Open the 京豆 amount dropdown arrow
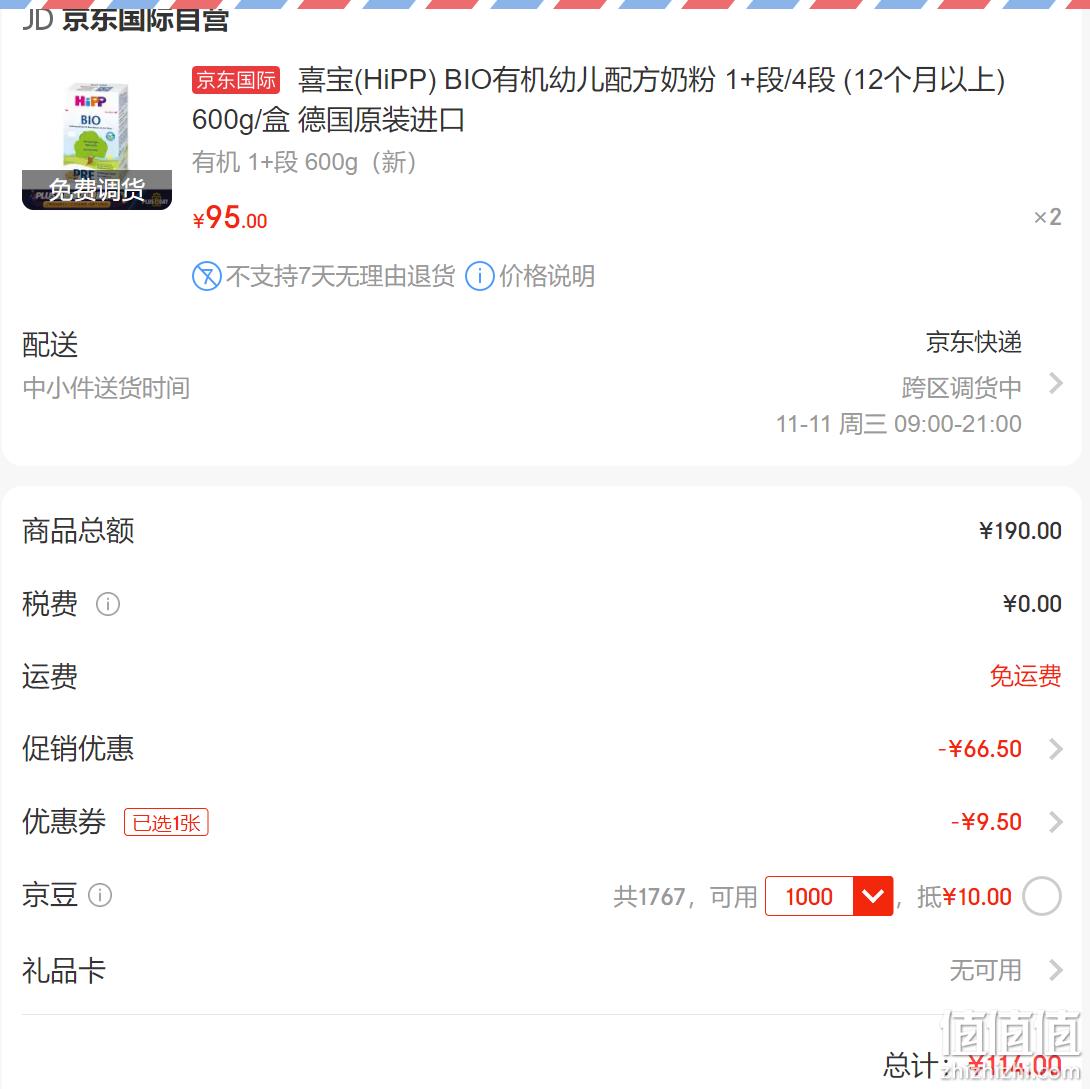The width and height of the screenshot is (1090, 1089). (x=872, y=896)
